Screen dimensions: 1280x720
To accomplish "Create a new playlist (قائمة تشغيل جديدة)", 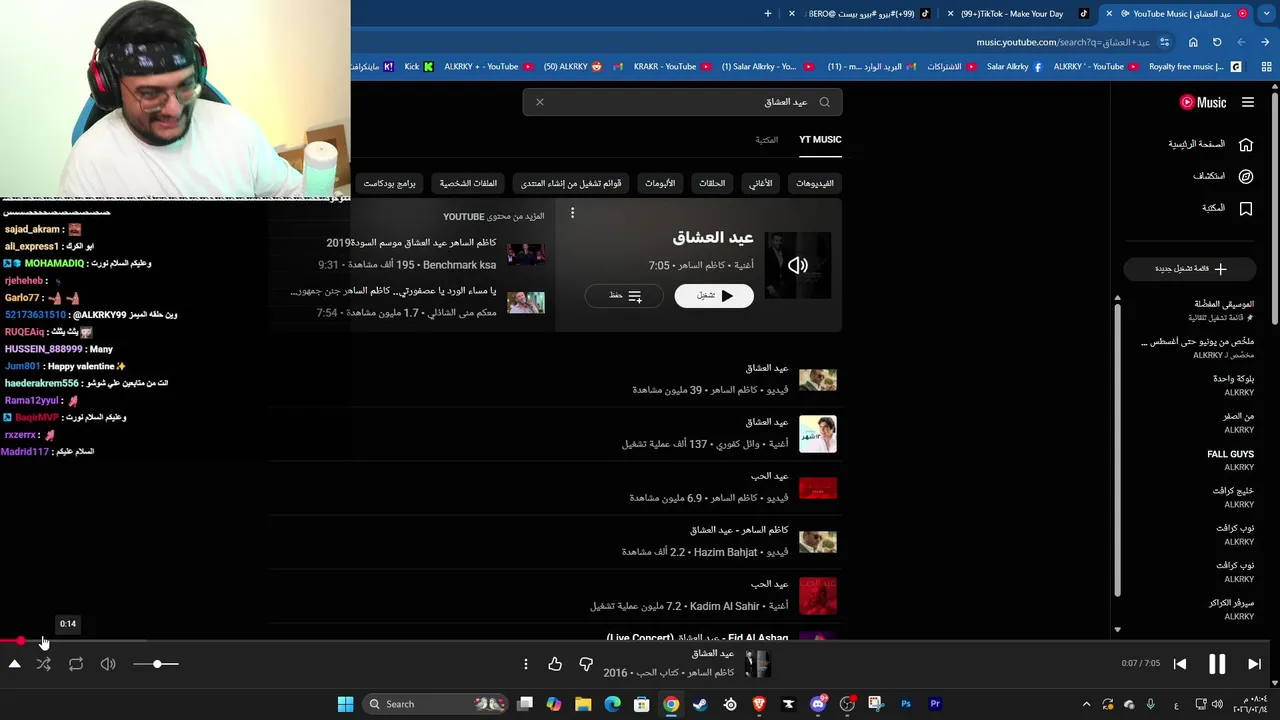I will (x=1190, y=269).
